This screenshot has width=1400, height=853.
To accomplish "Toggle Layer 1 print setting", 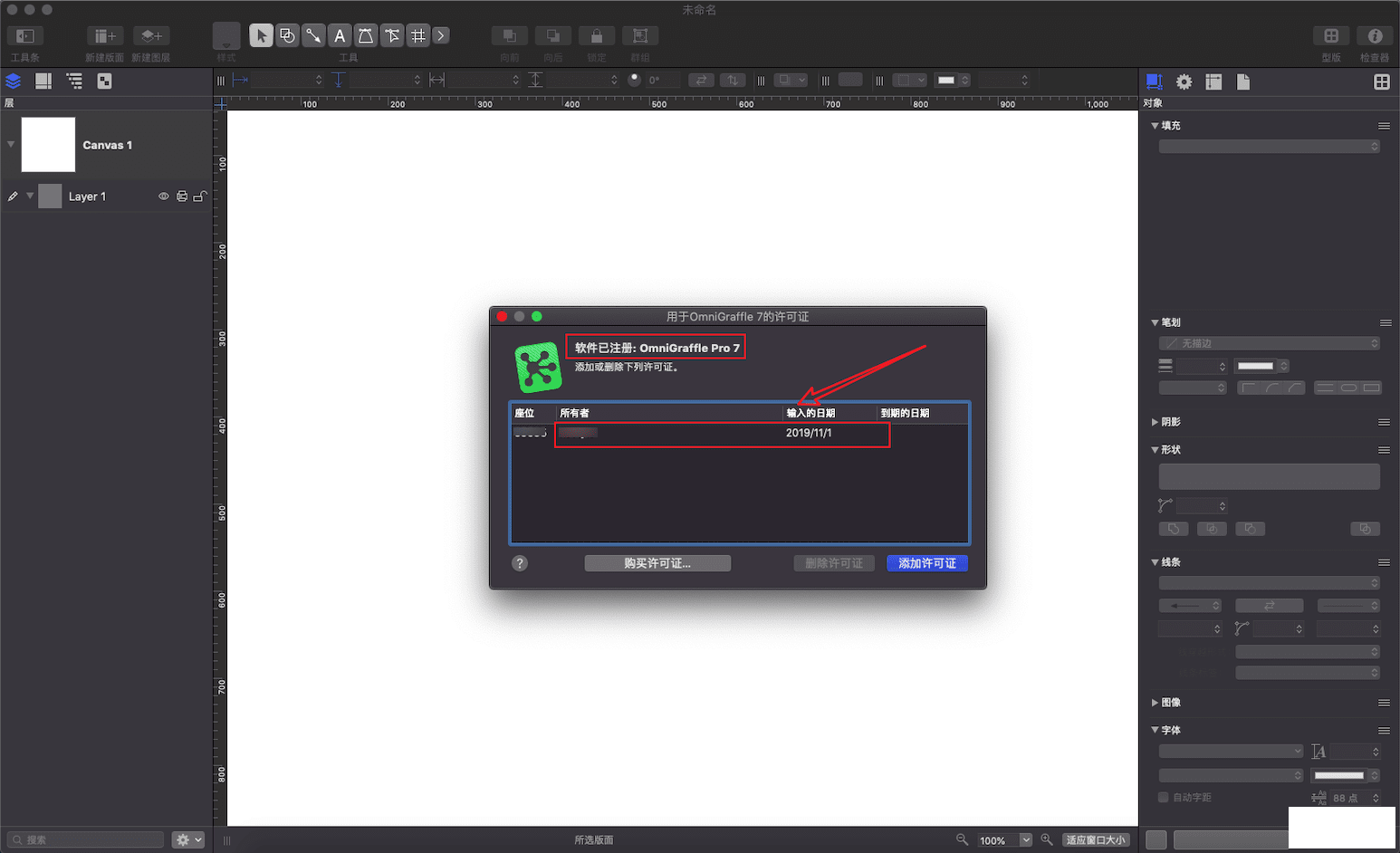I will click(x=182, y=196).
